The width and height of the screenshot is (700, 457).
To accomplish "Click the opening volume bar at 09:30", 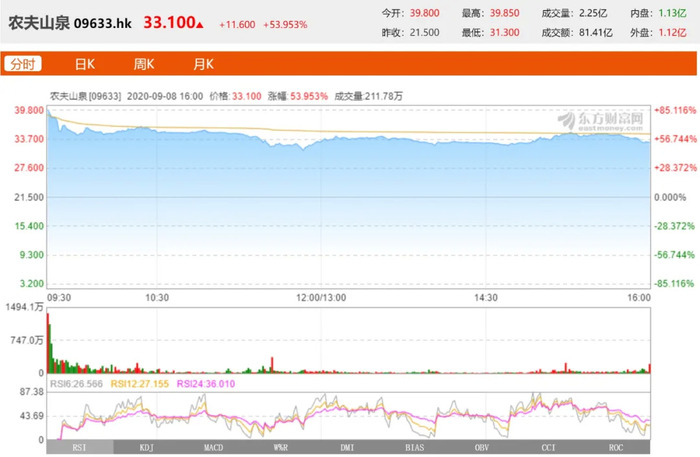I will click(48, 343).
